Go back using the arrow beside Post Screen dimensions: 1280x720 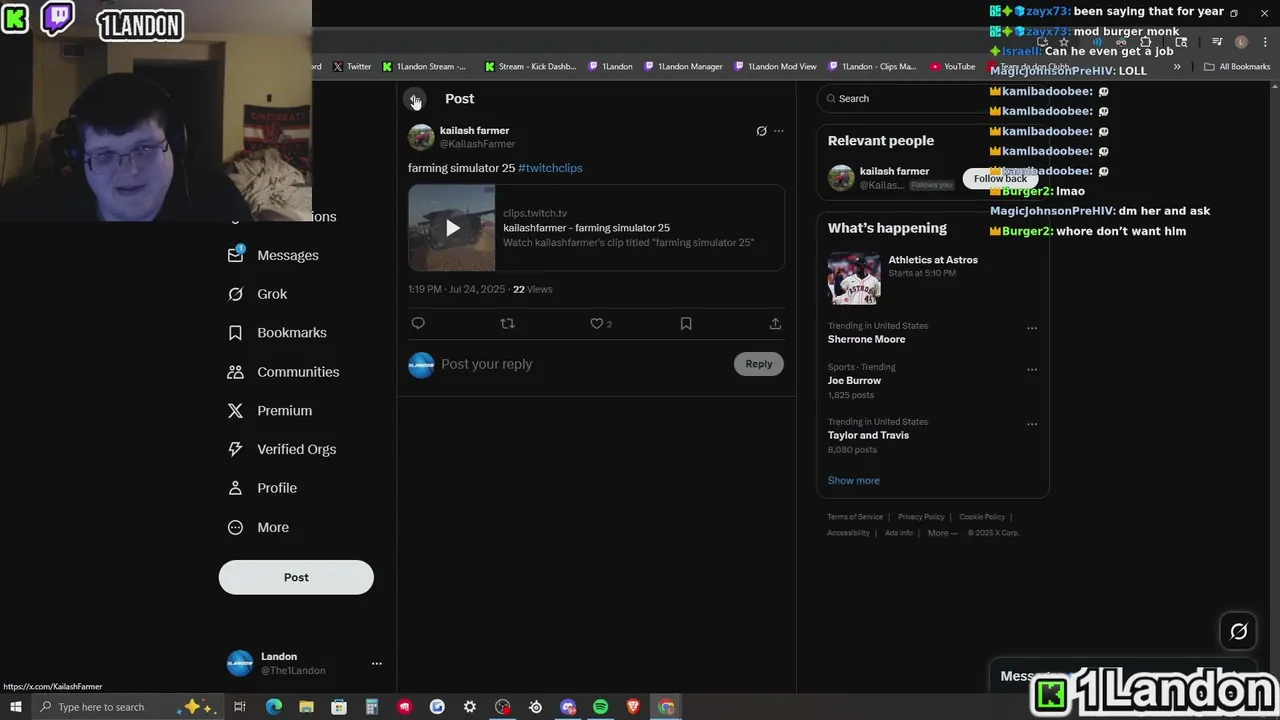(415, 99)
